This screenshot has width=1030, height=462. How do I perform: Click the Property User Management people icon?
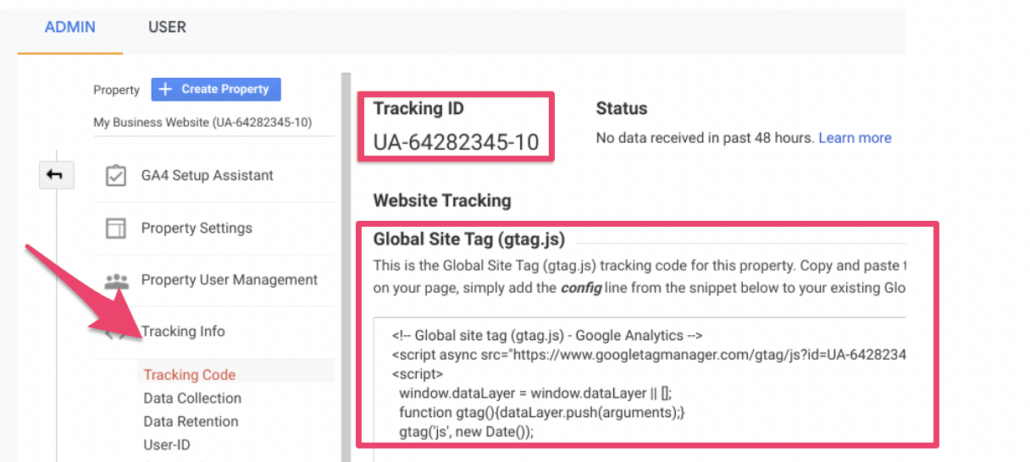(x=116, y=280)
